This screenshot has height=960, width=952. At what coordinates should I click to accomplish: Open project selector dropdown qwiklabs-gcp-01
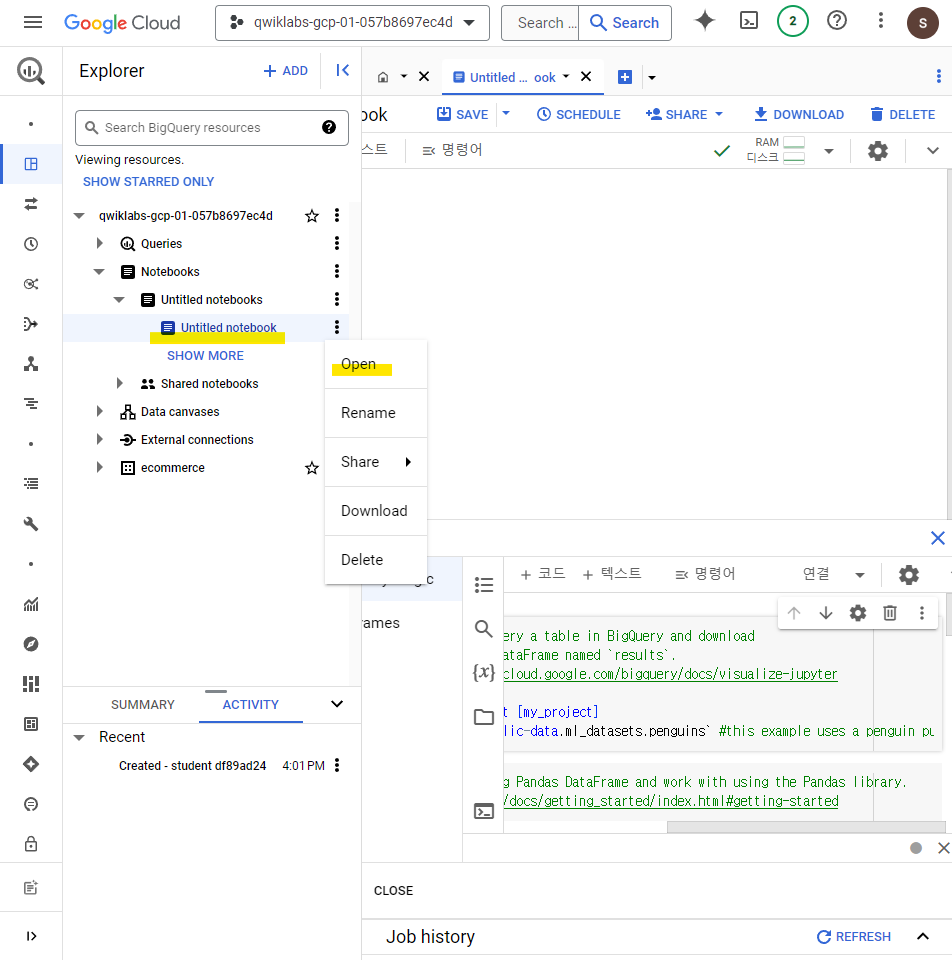tap(352, 23)
